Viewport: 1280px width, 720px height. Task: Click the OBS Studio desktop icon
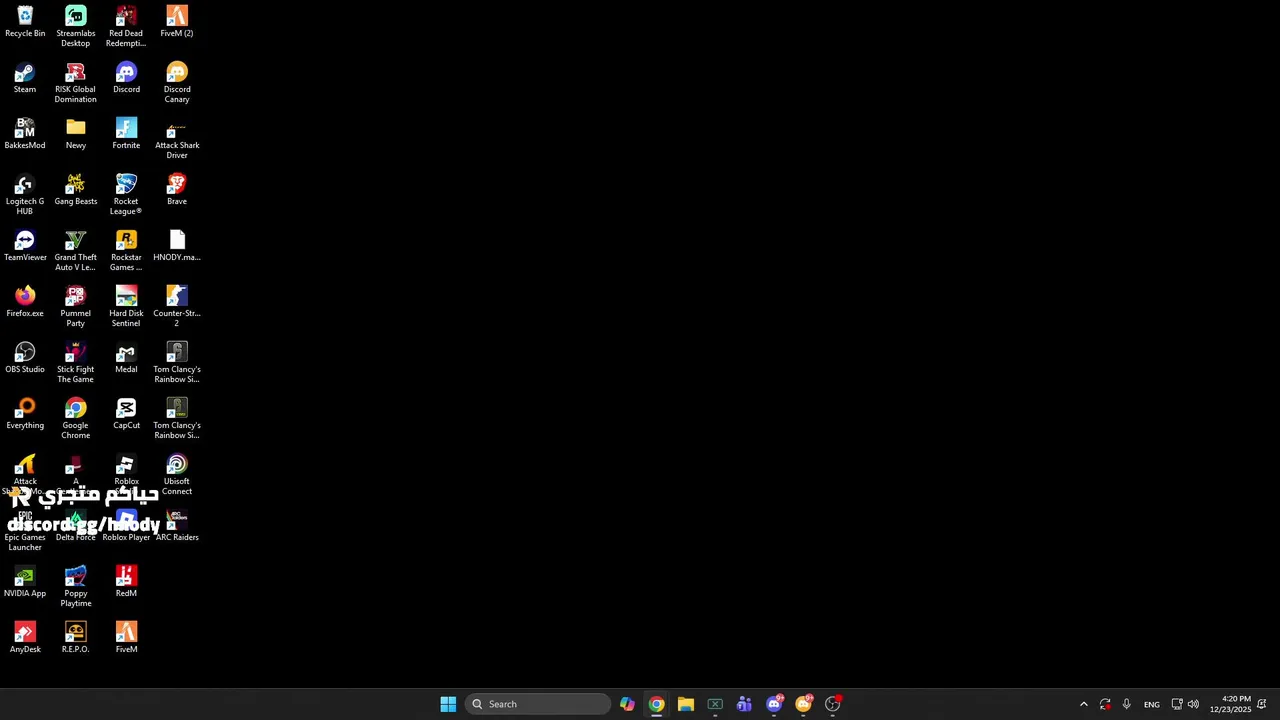pos(25,358)
